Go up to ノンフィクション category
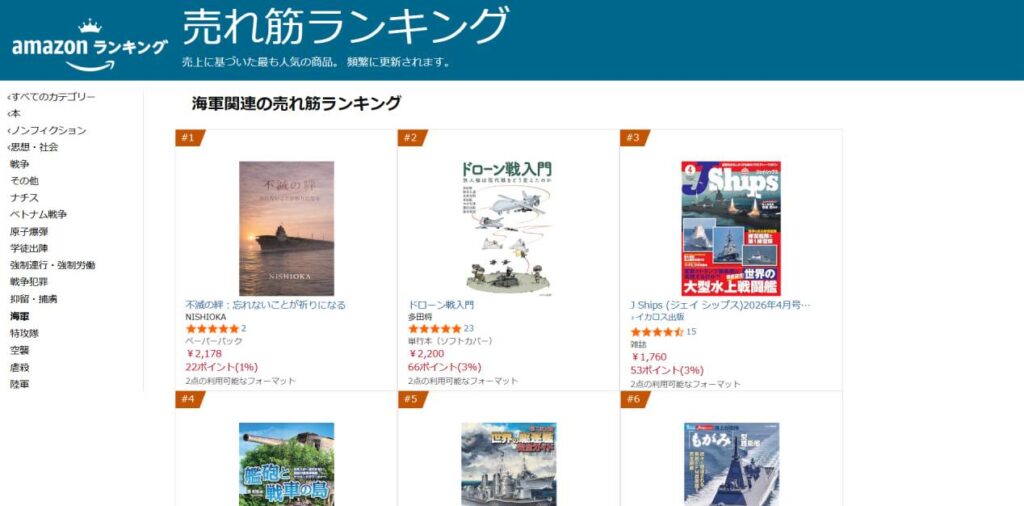Screen dimensions: 1024x506 click(x=46, y=131)
